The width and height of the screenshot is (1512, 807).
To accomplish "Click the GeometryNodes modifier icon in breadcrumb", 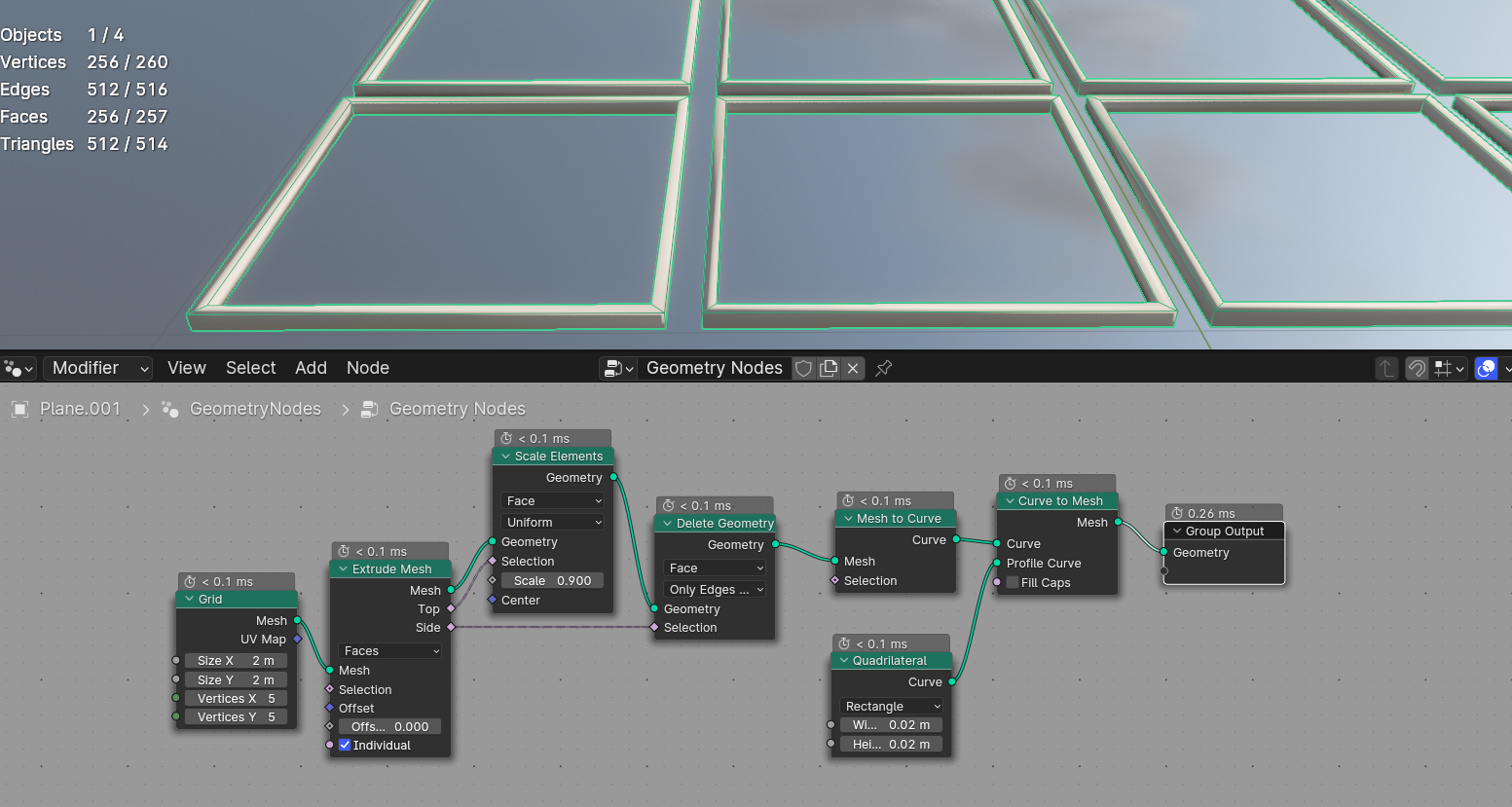I will [x=170, y=409].
